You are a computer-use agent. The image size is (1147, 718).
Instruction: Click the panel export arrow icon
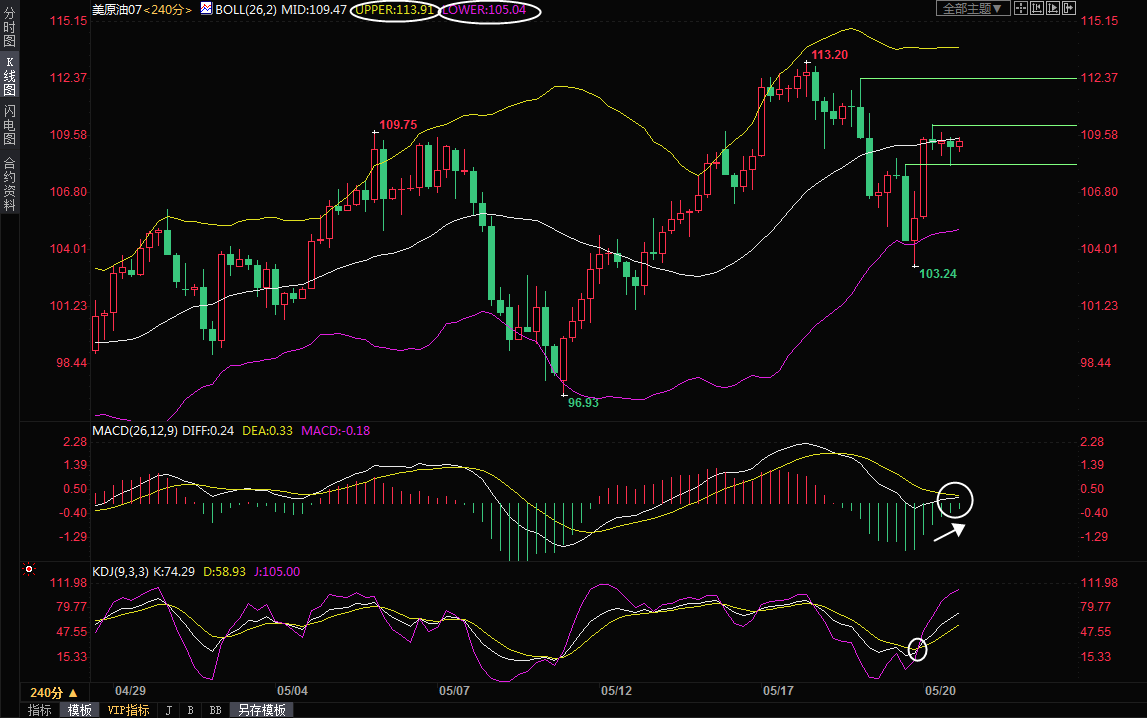(1068, 8)
